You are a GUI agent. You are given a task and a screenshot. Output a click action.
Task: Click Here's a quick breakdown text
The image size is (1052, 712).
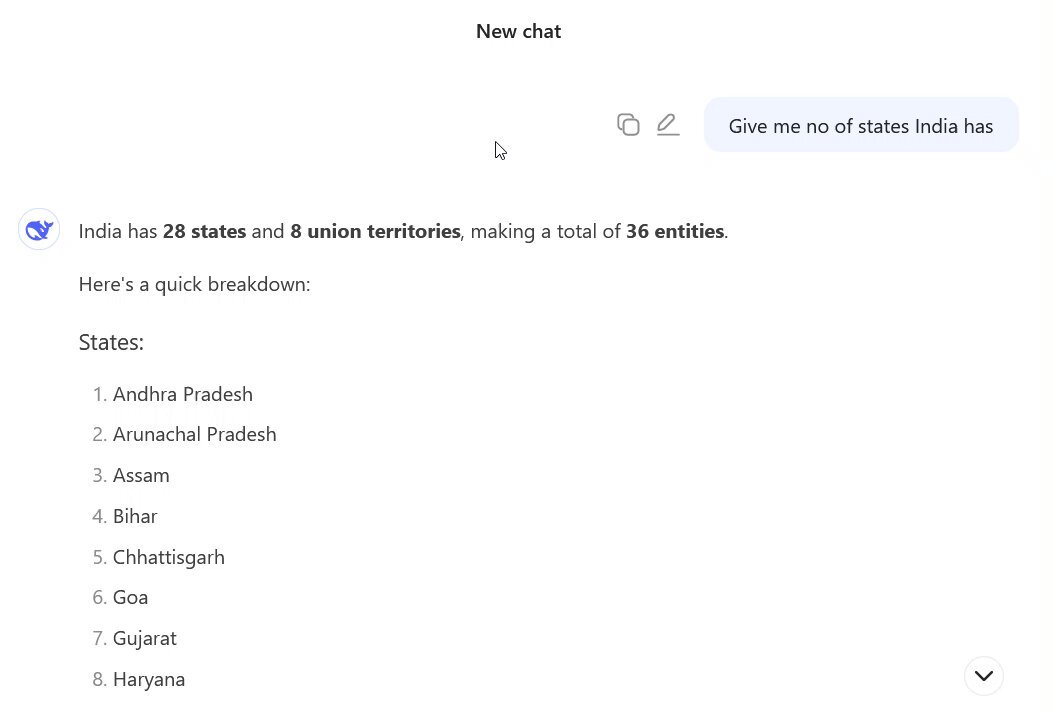coord(195,285)
